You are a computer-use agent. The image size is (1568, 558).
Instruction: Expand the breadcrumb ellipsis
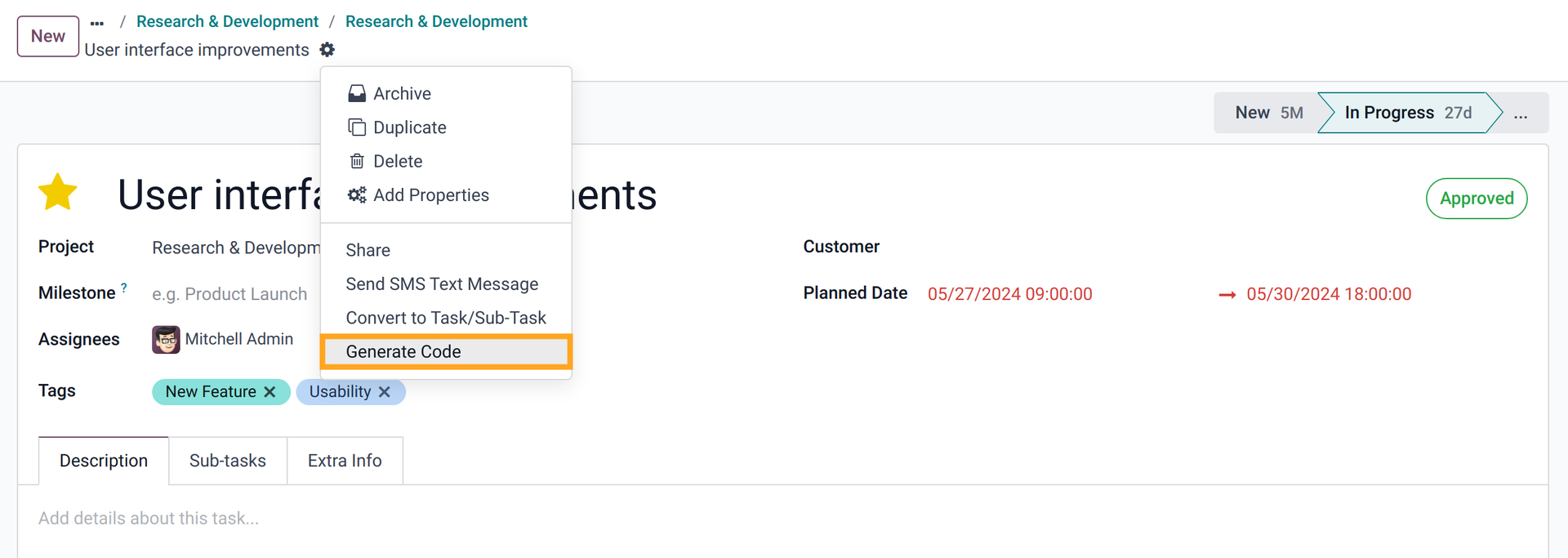(x=97, y=23)
